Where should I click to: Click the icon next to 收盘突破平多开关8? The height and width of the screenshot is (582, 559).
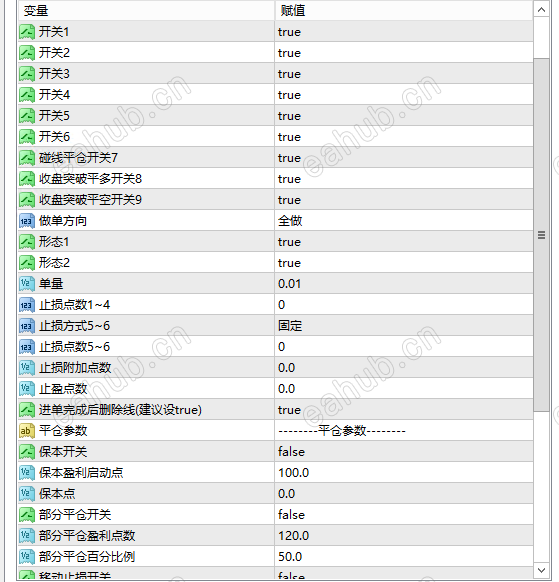tap(27, 179)
